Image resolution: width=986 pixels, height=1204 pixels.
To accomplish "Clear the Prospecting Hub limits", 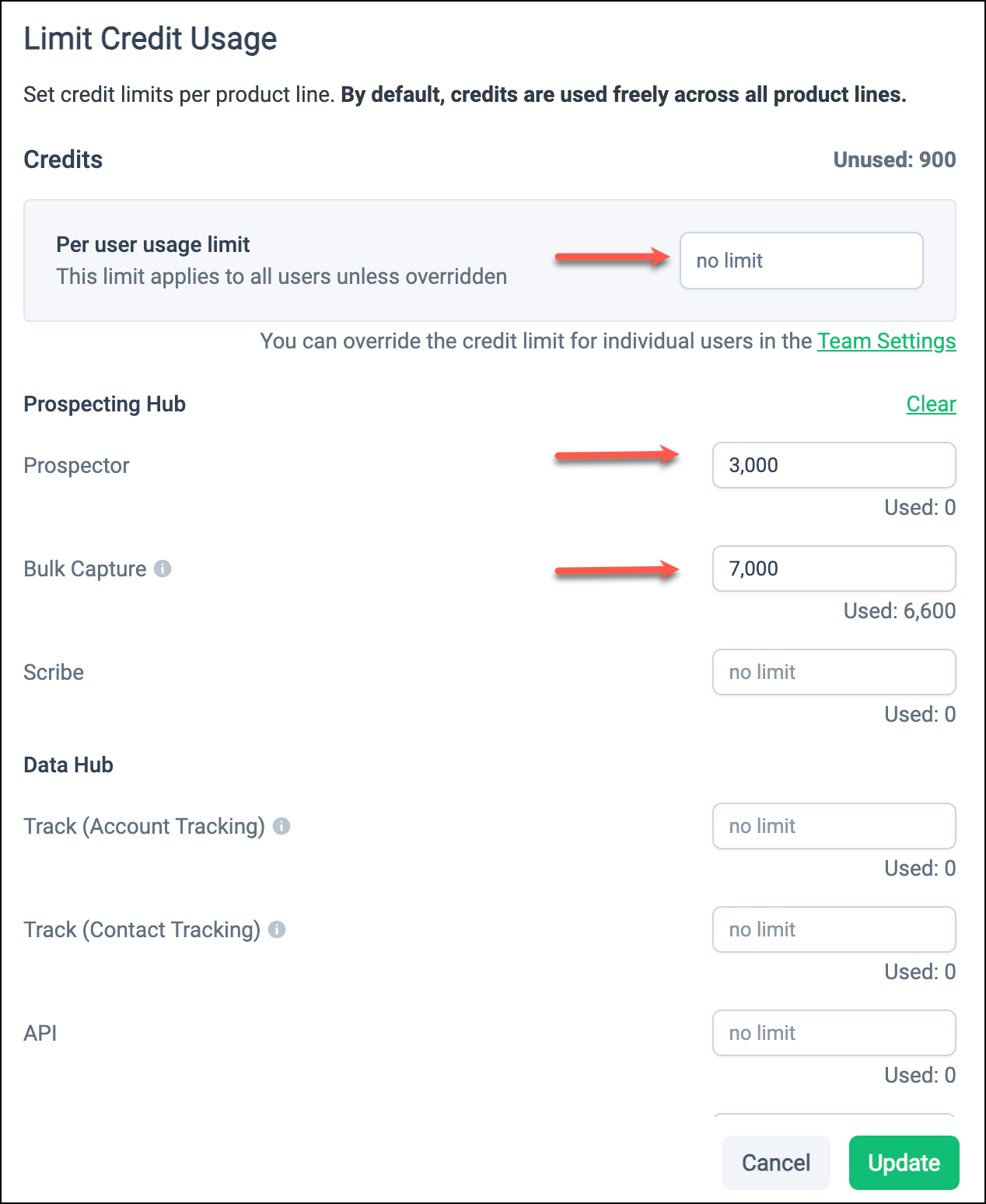I will click(931, 404).
